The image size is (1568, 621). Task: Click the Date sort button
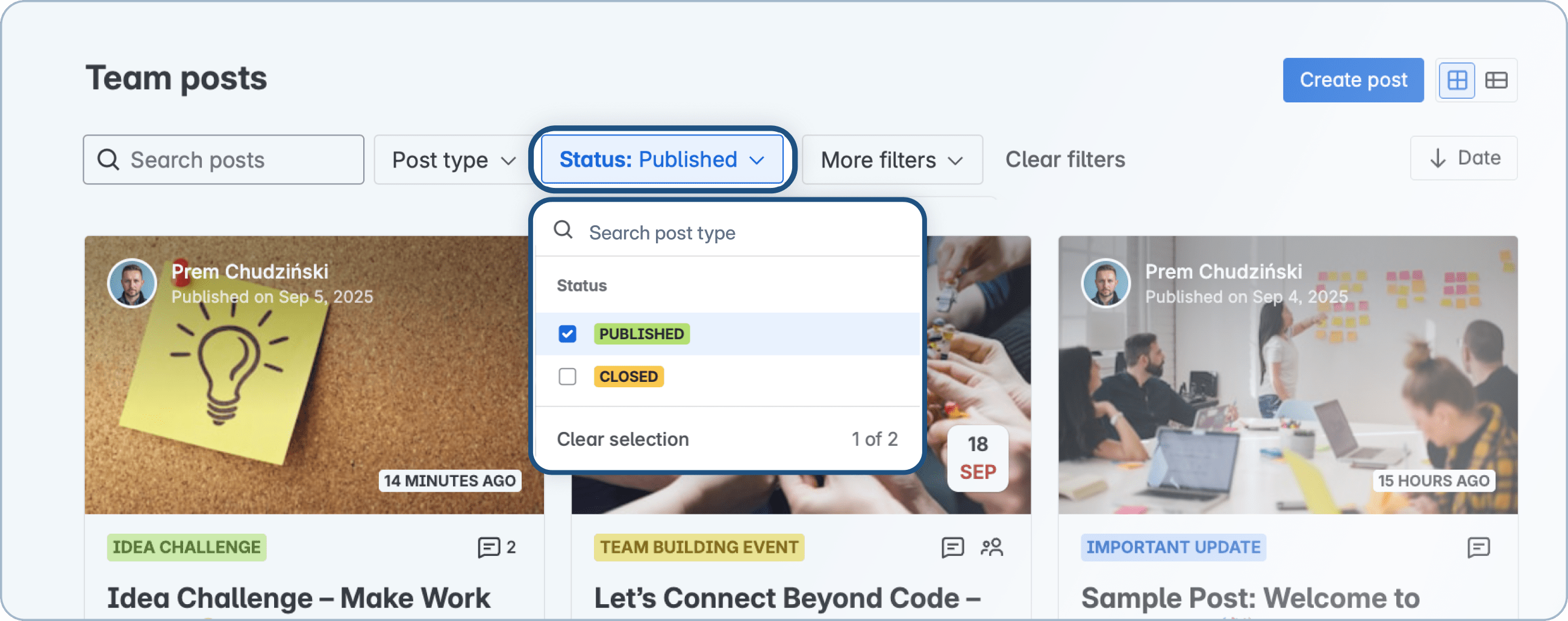1464,158
